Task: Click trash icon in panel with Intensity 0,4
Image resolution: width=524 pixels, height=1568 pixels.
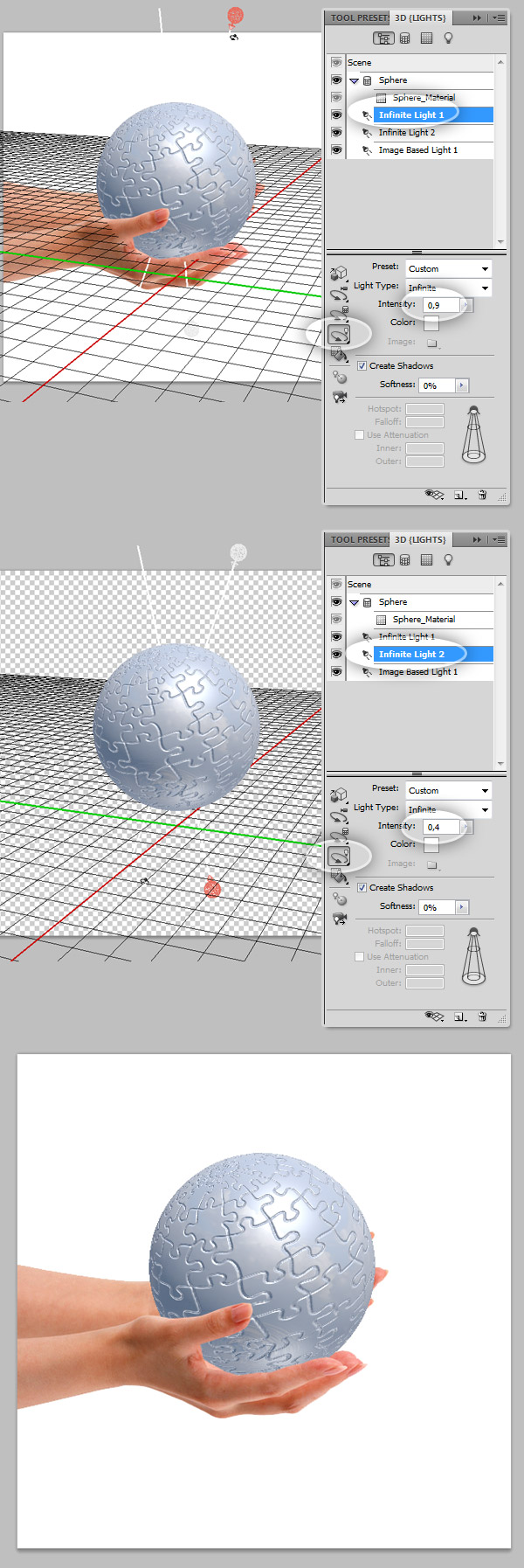Action: (x=482, y=1016)
